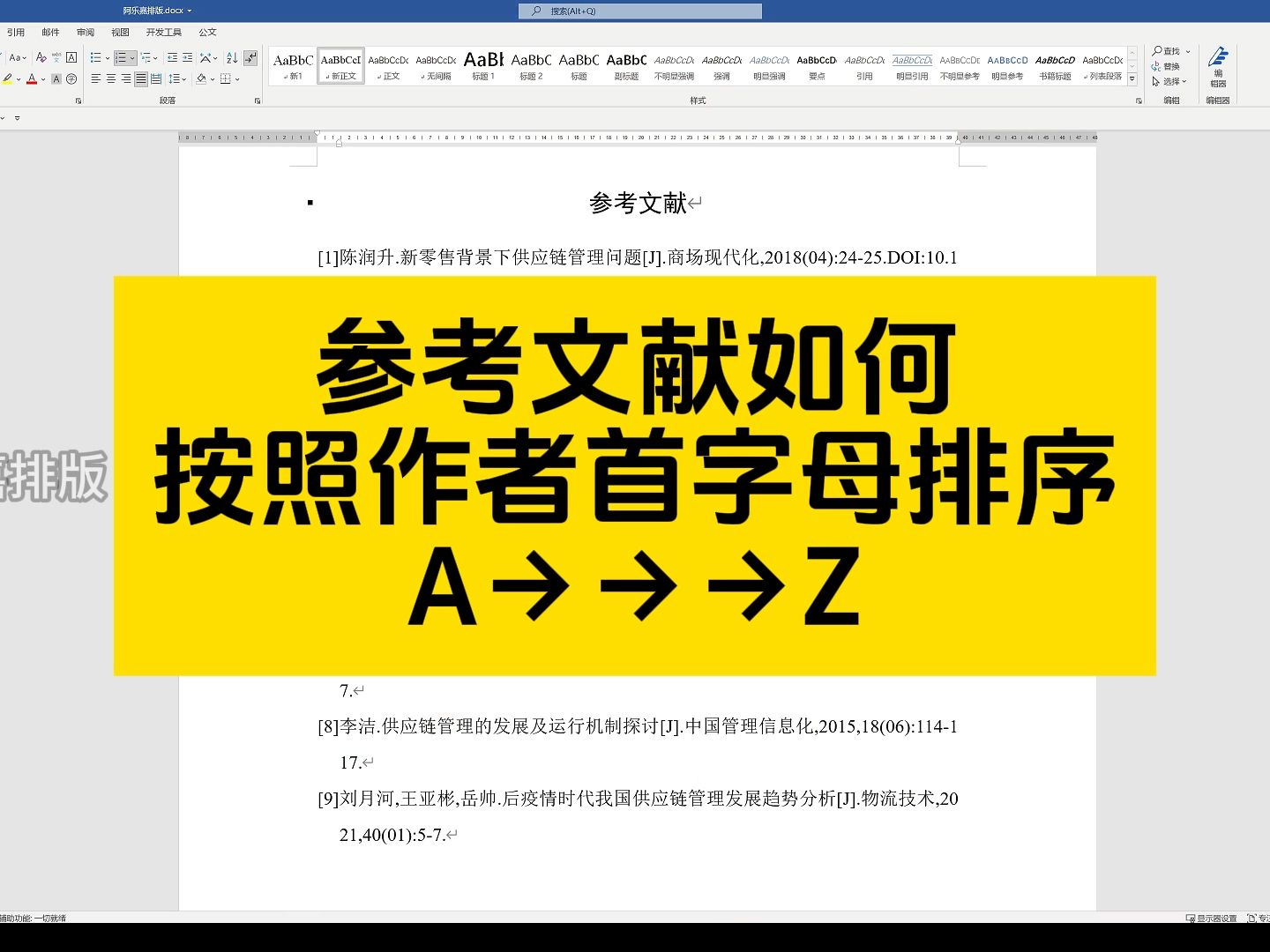
Task: Toggle the character border (字符边框) button
Action: pyautogui.click(x=71, y=56)
